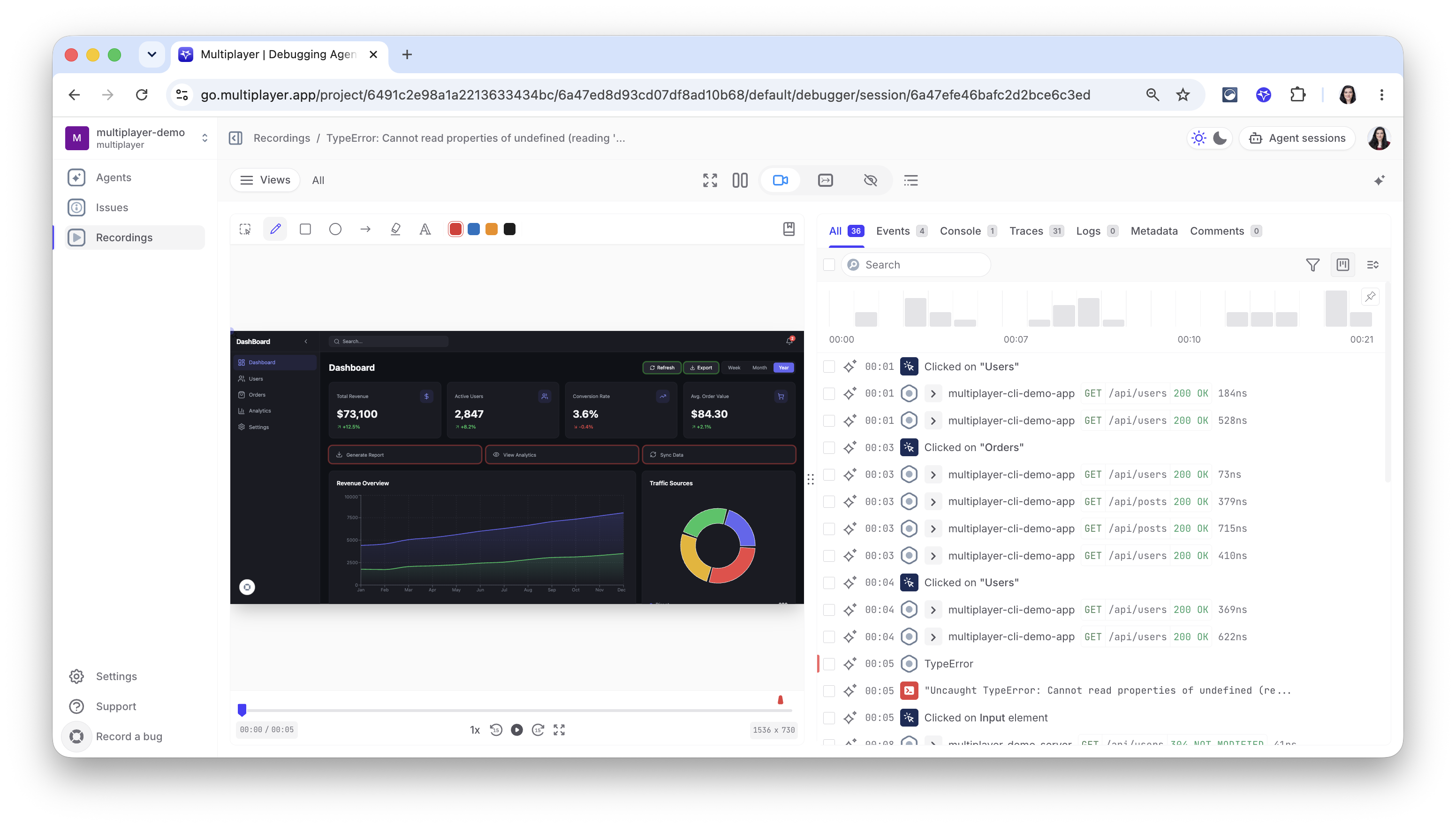Viewport: 1456px width, 827px height.
Task: Pick the orange annotation color
Action: click(492, 229)
